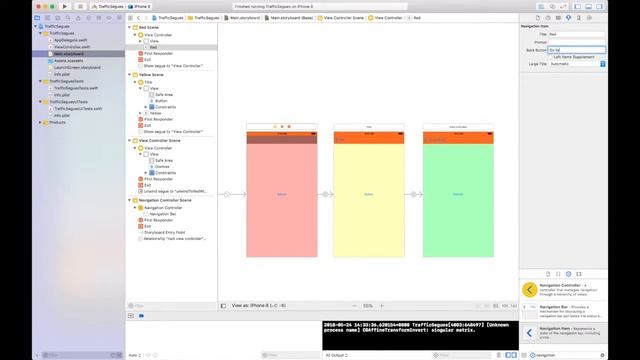Open the Connections inspector tab
640x360 pixels.
(589, 18)
